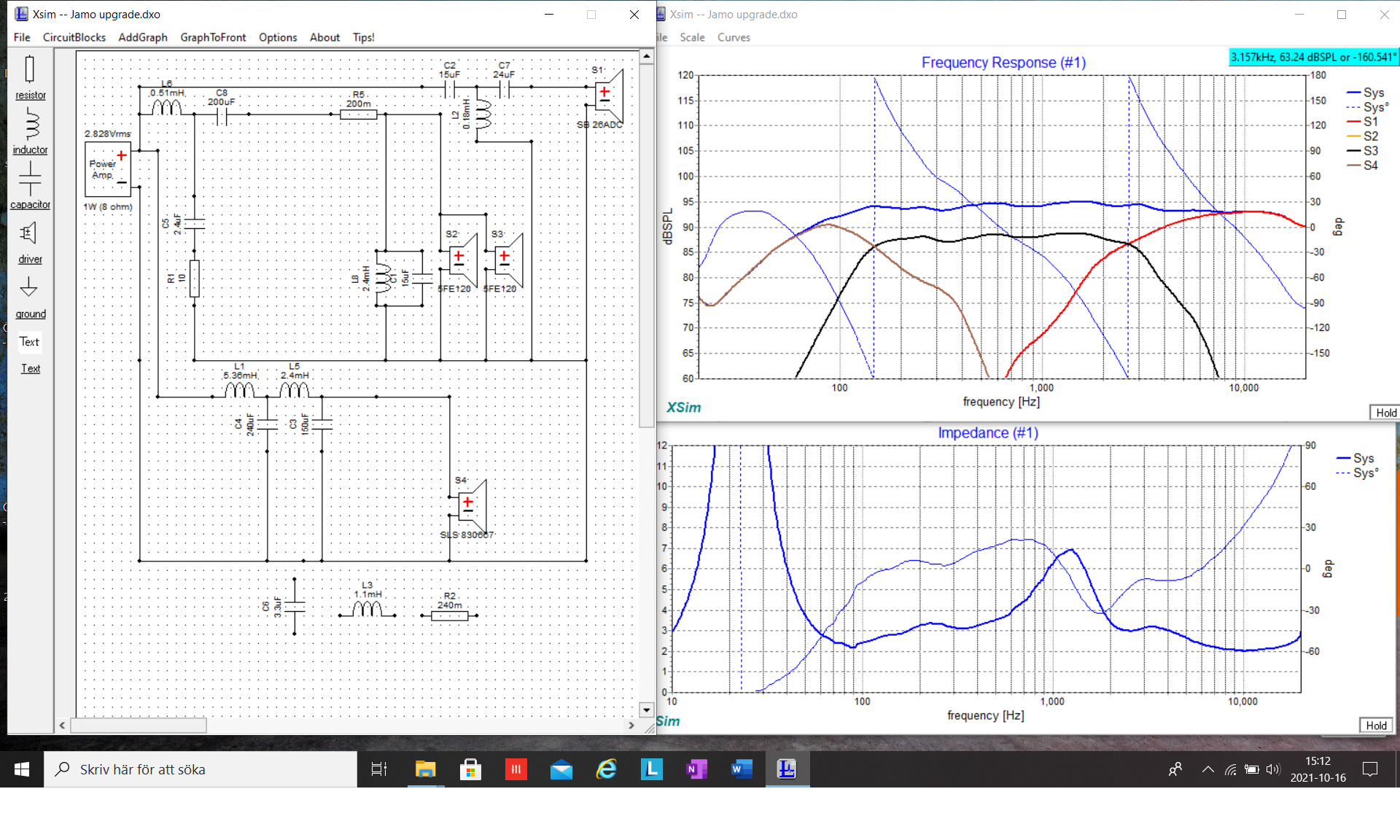Click woofer driver S4 SLS 830667

(472, 505)
